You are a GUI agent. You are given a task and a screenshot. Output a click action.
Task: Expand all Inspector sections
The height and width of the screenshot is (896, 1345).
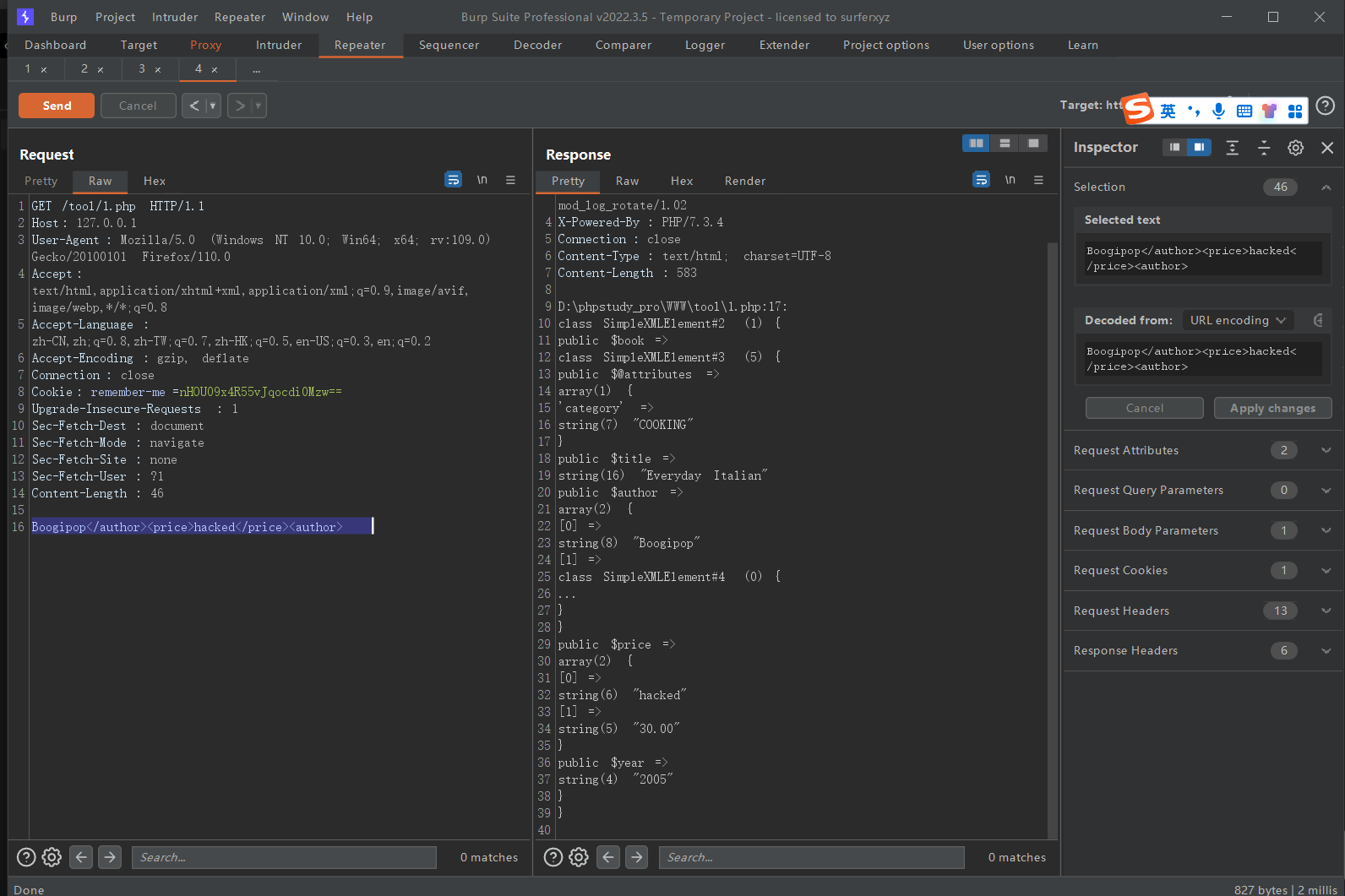click(x=1233, y=148)
